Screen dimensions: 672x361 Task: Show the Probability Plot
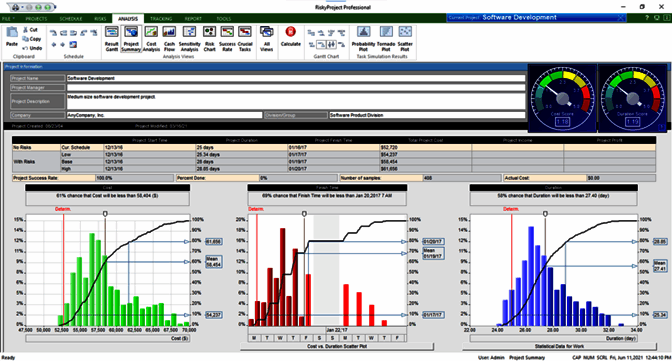pyautogui.click(x=363, y=39)
